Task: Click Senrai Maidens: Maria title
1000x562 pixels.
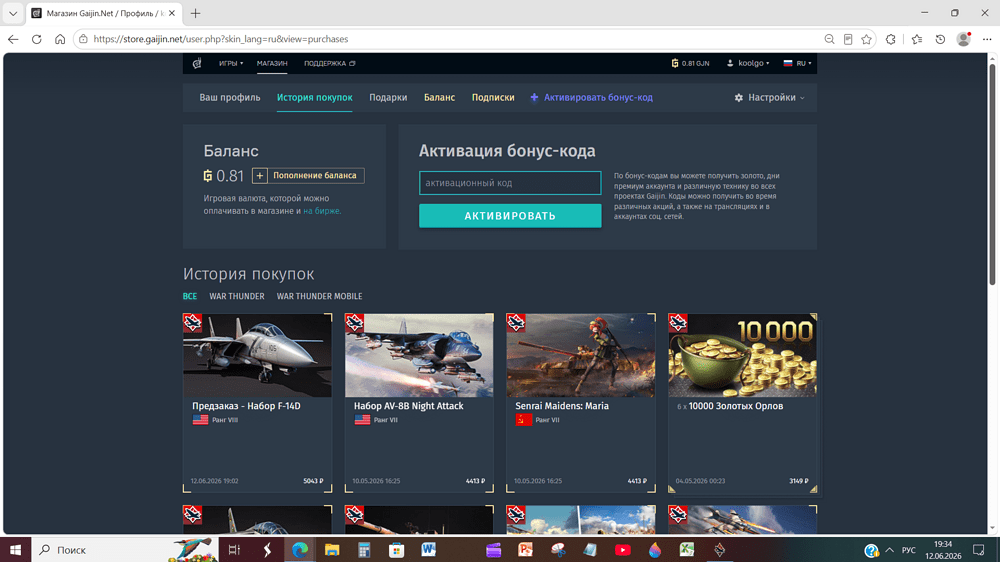Action: point(562,406)
